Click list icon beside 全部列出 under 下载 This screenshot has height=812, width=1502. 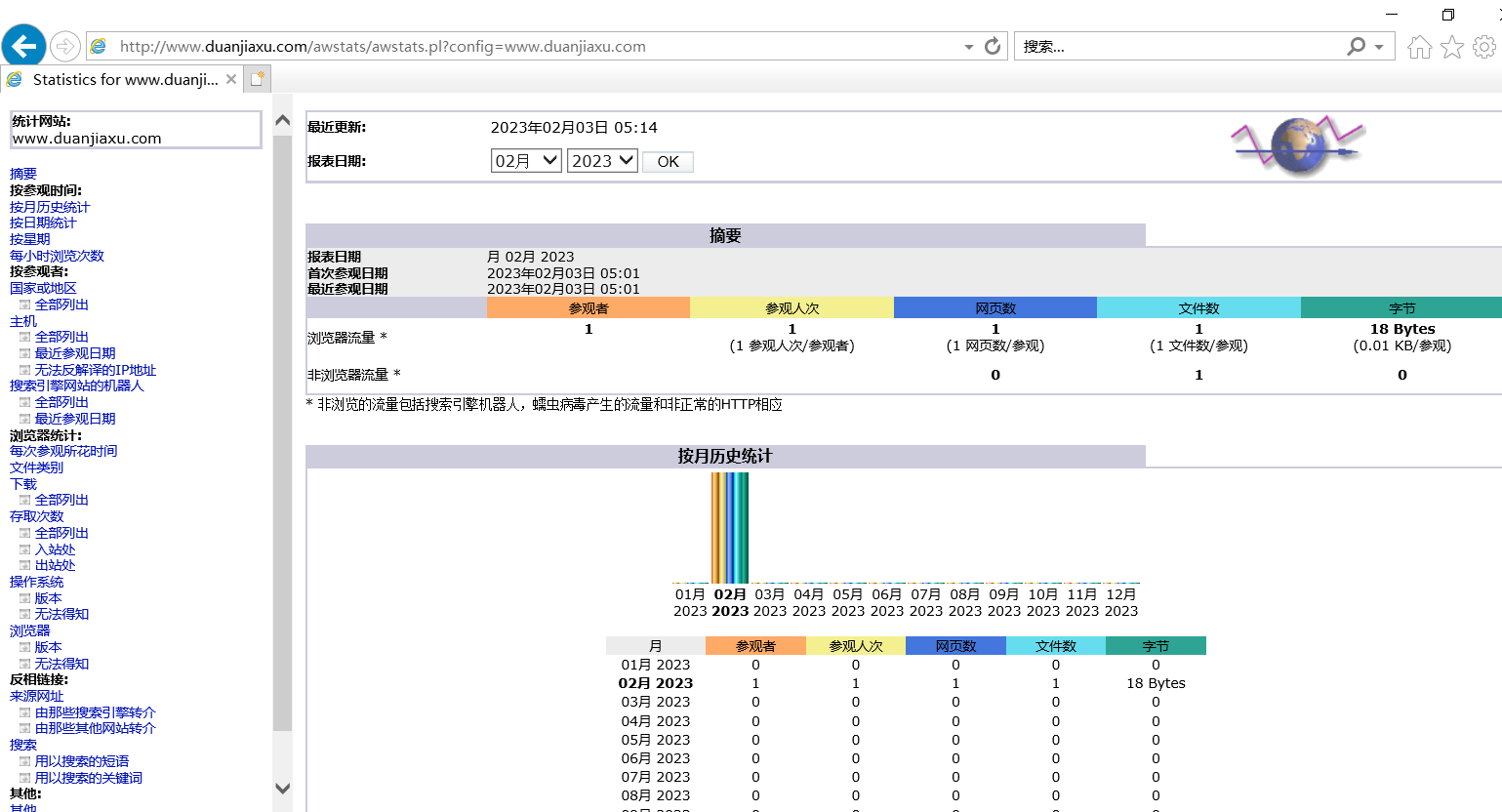point(25,500)
